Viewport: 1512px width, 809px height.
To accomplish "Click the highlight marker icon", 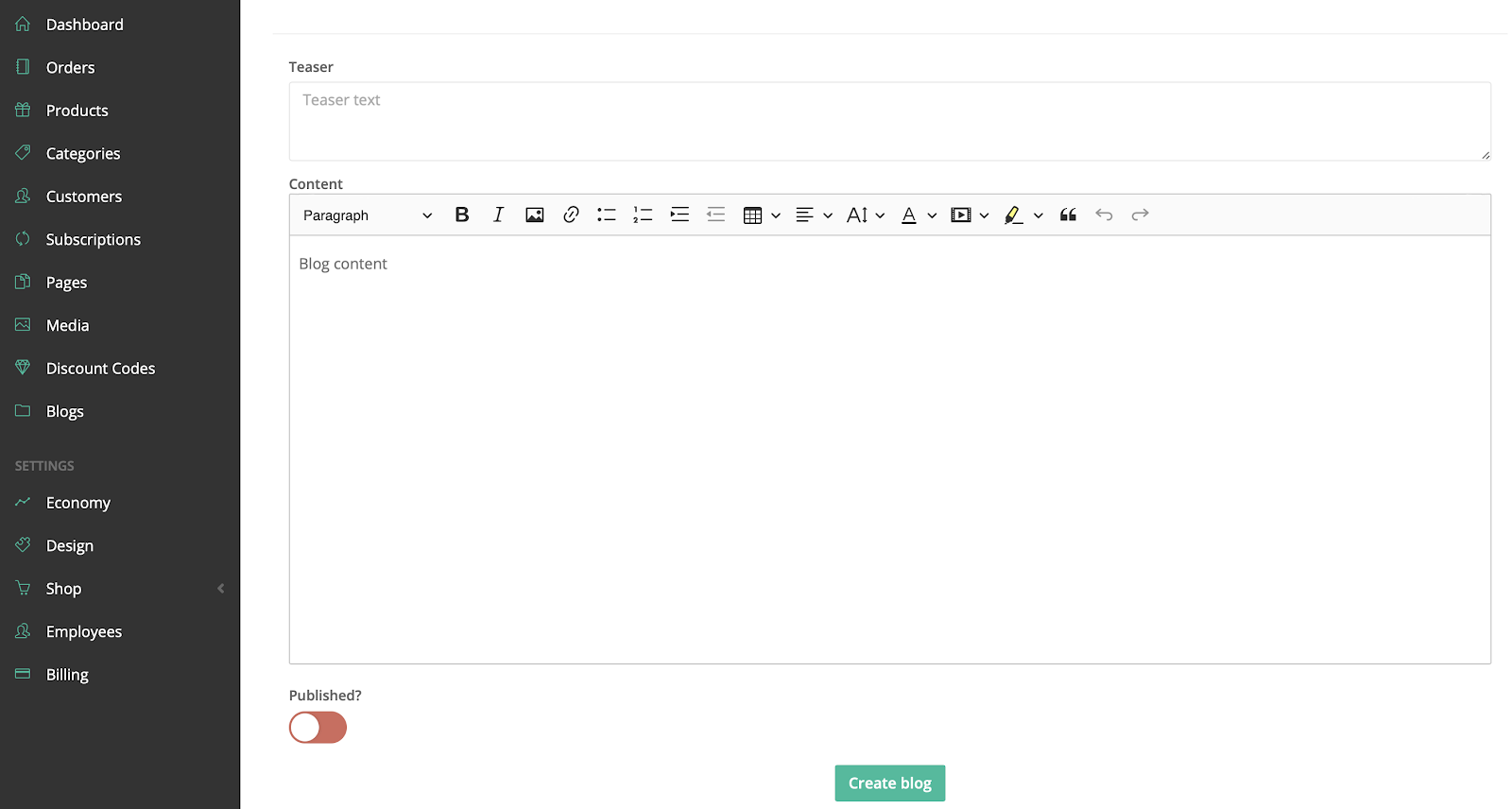I will (1013, 215).
